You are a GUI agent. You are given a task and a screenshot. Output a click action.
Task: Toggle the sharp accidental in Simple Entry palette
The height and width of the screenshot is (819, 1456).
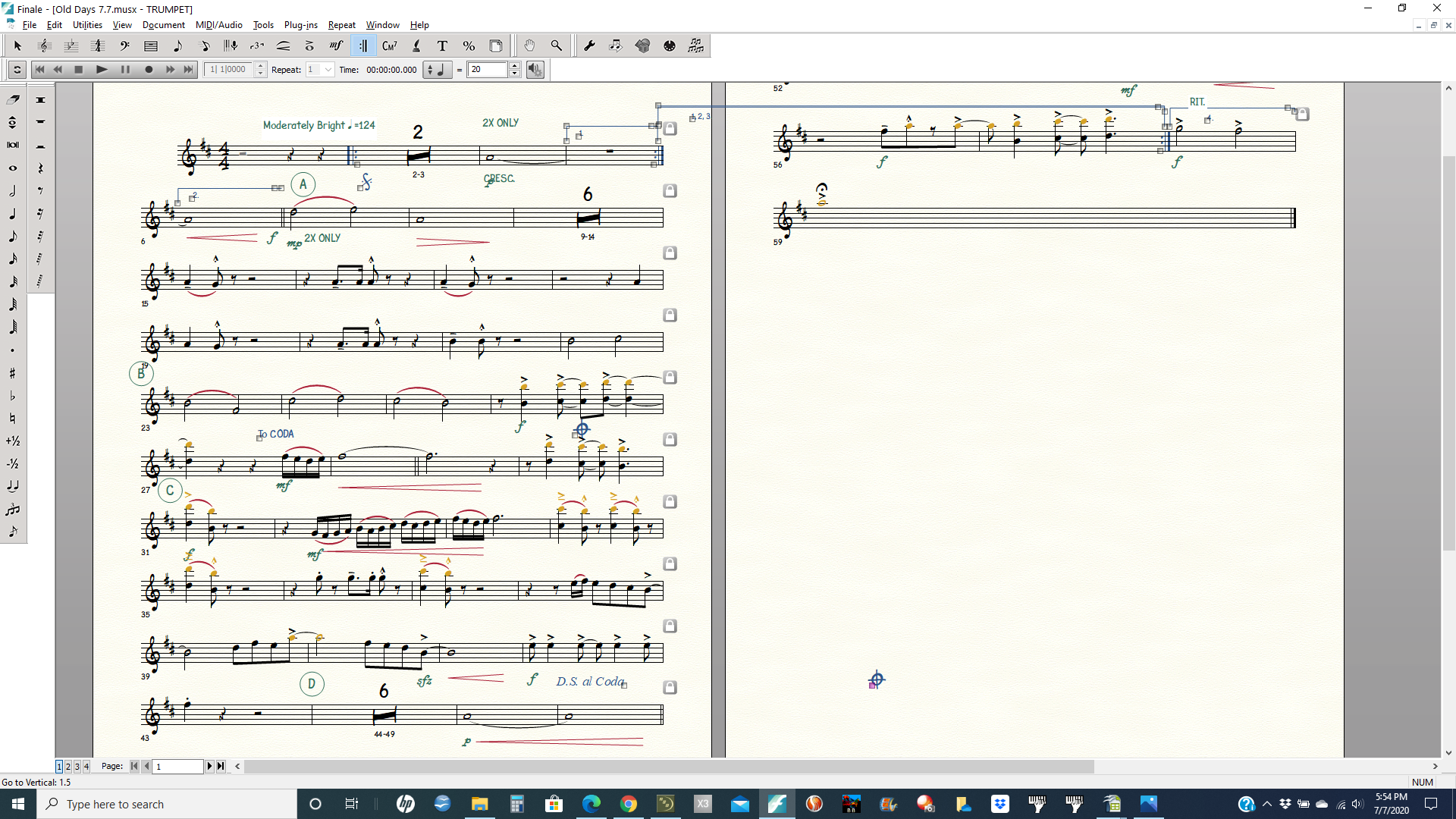[x=13, y=373]
